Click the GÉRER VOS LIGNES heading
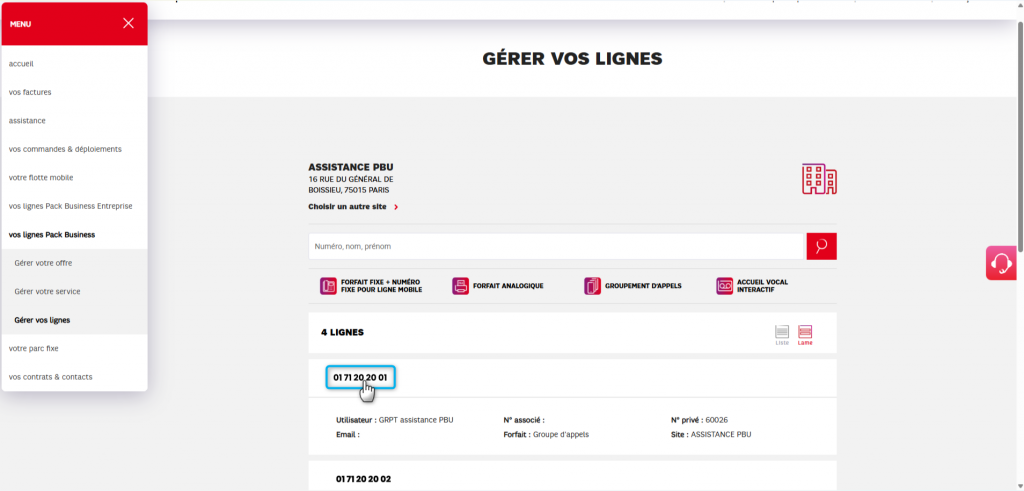Viewport: 1024px width, 491px height. tap(572, 59)
